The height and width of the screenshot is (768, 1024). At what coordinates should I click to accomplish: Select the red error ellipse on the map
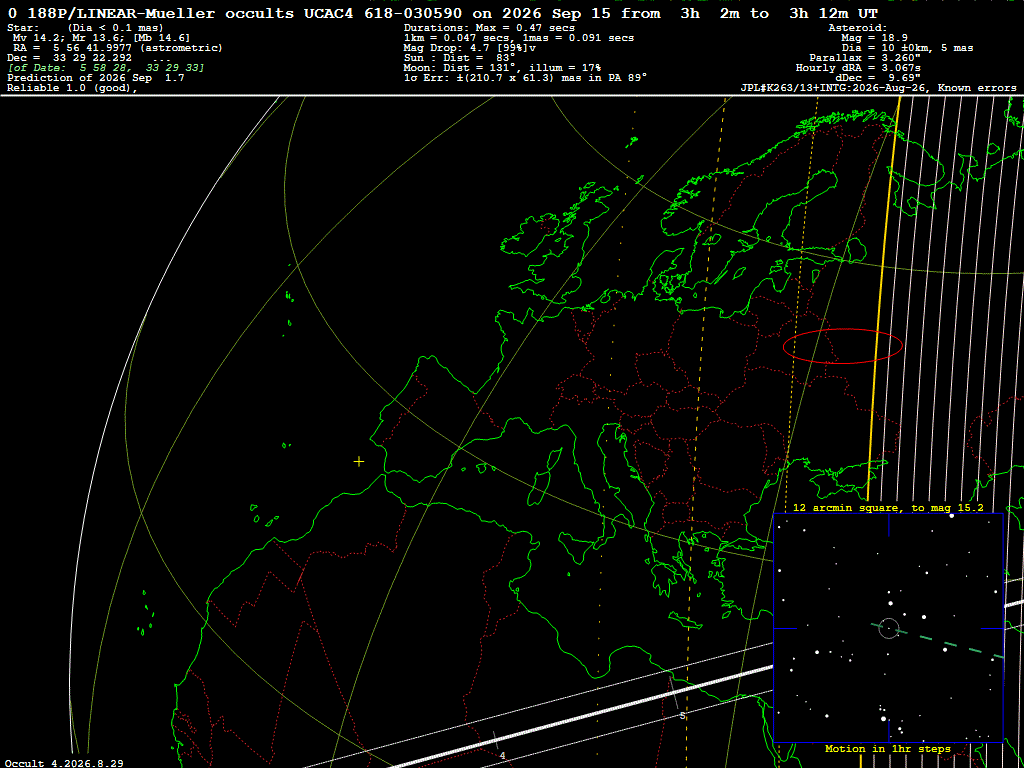pyautogui.click(x=843, y=346)
